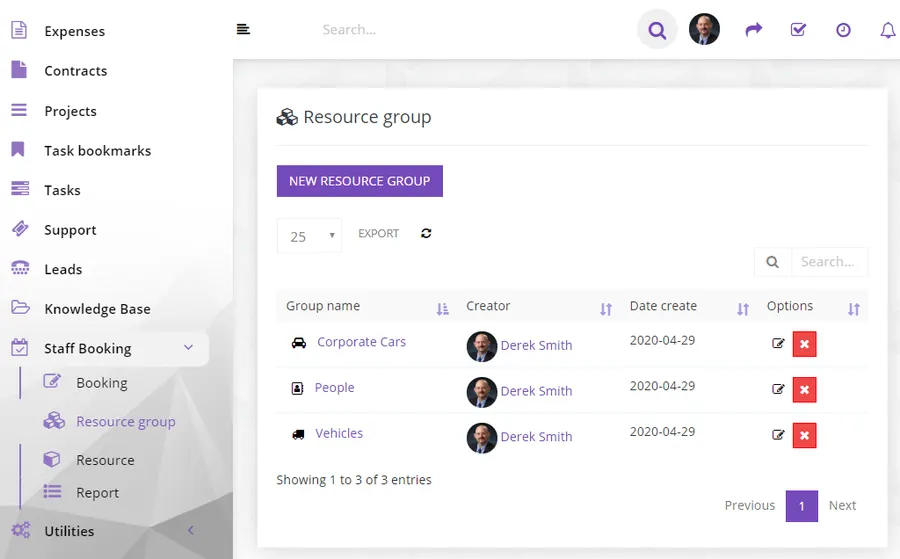Delete the Vehicles resource group
Image resolution: width=900 pixels, height=559 pixels.
[x=804, y=436]
